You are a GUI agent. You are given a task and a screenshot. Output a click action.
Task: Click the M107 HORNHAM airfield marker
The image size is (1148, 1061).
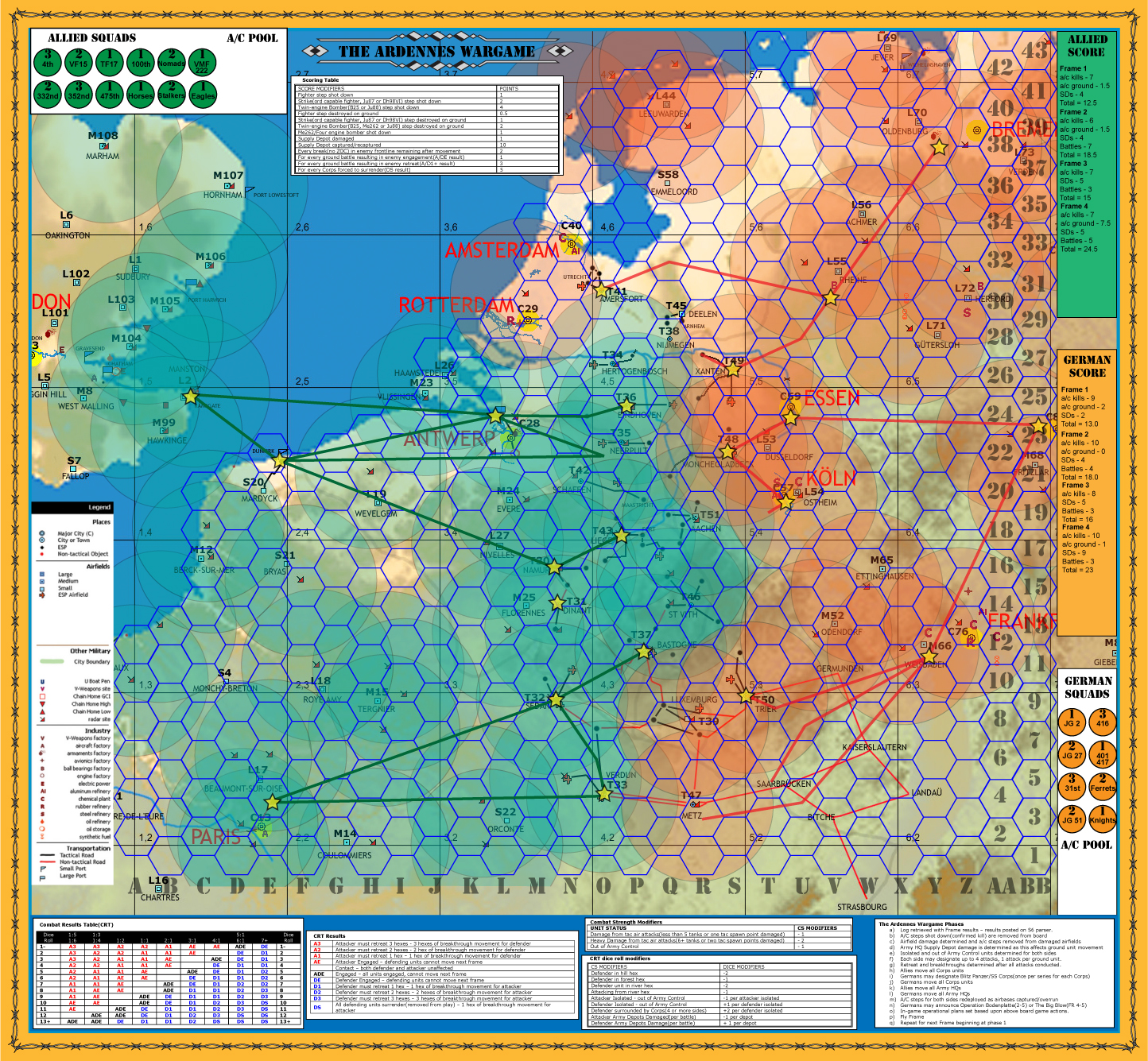coord(228,186)
